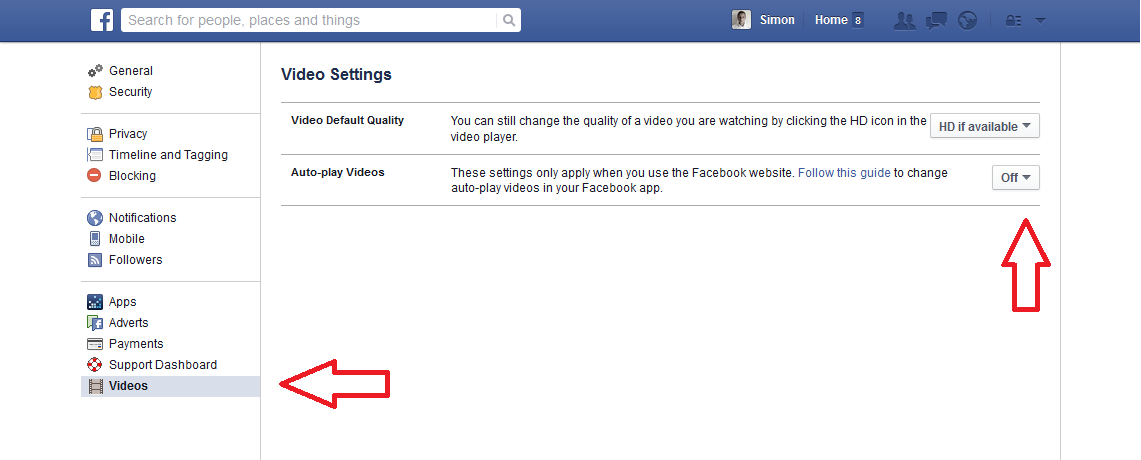Click the Adverts icon
Viewport: 1141px width, 460px height.
pyautogui.click(x=95, y=322)
